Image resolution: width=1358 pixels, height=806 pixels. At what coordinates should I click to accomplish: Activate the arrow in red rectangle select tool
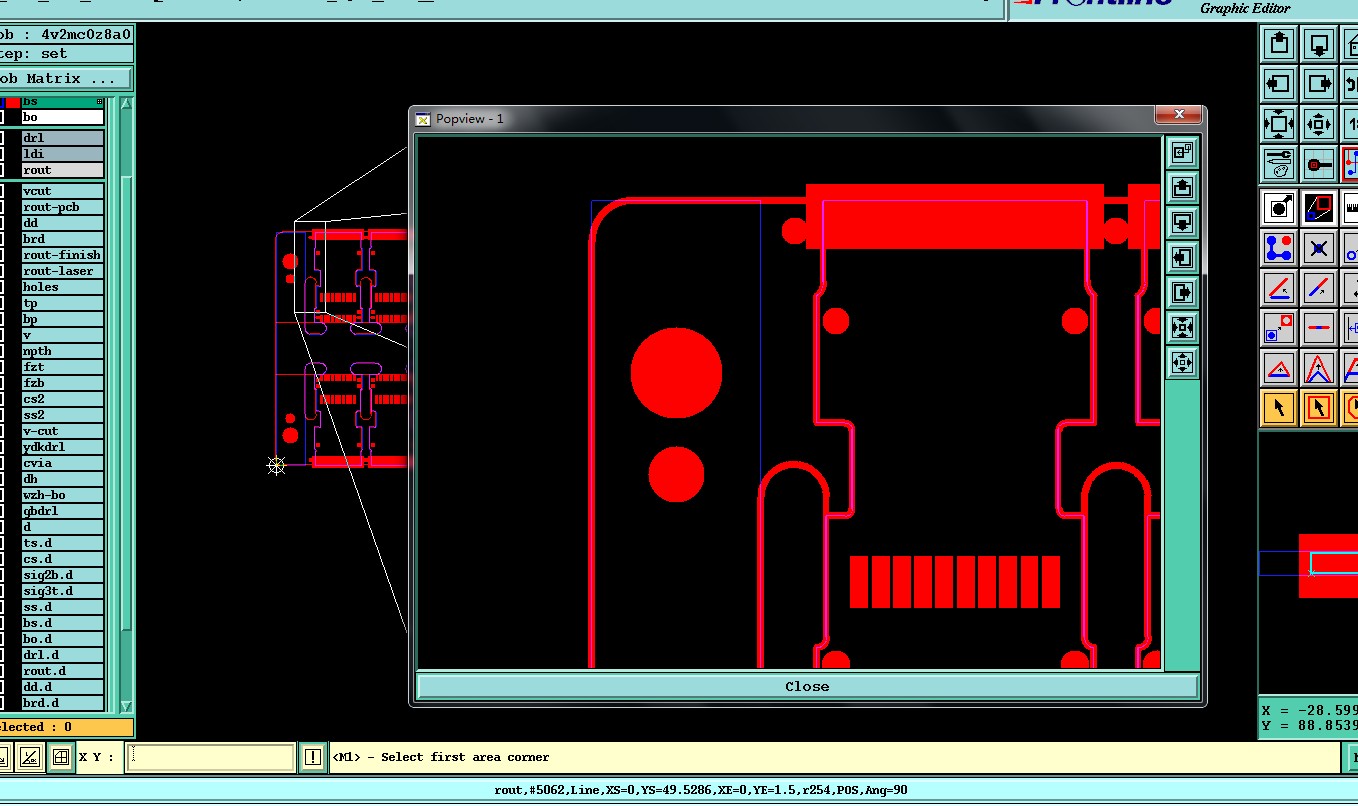click(x=1319, y=408)
